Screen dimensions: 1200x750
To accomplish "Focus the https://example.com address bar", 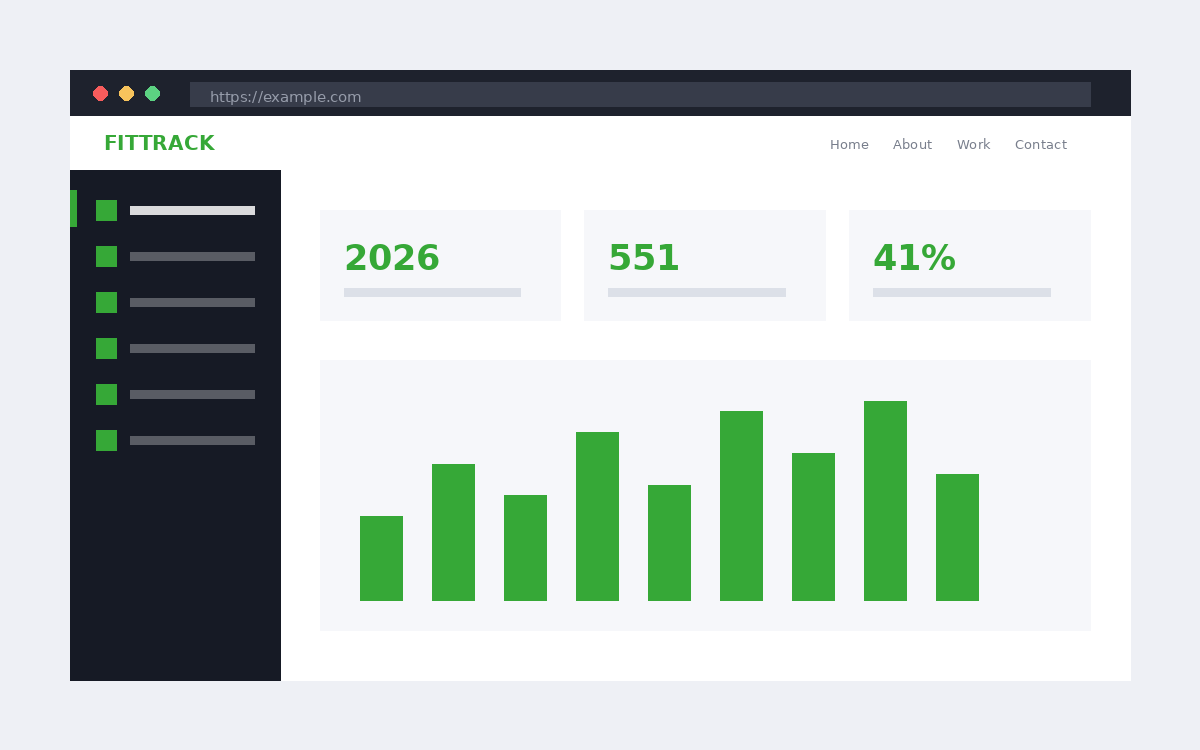I will click(x=640, y=95).
